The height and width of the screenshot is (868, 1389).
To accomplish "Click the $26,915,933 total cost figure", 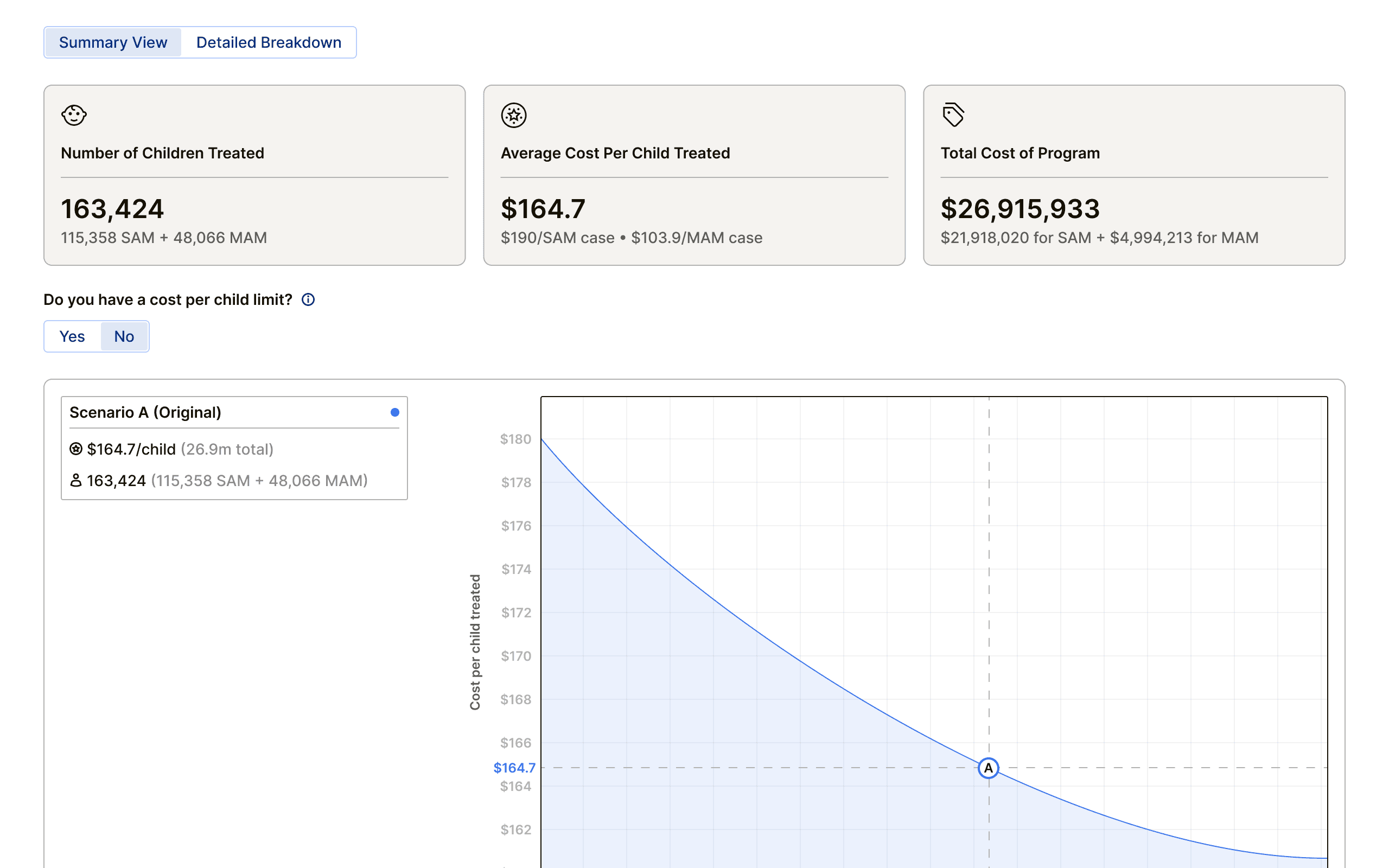I will click(1020, 208).
